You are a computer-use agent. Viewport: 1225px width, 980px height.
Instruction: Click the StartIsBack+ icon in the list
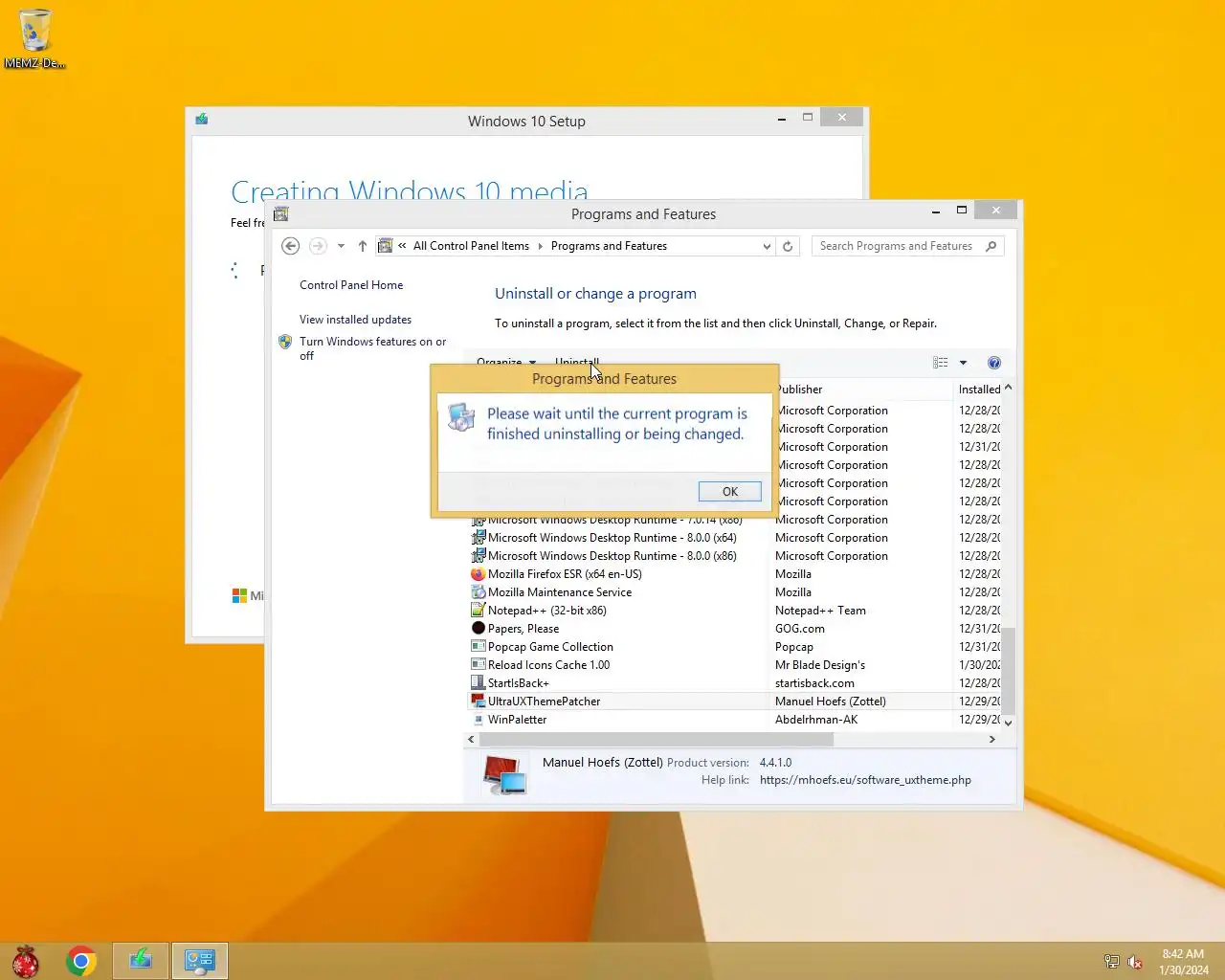pyautogui.click(x=479, y=683)
